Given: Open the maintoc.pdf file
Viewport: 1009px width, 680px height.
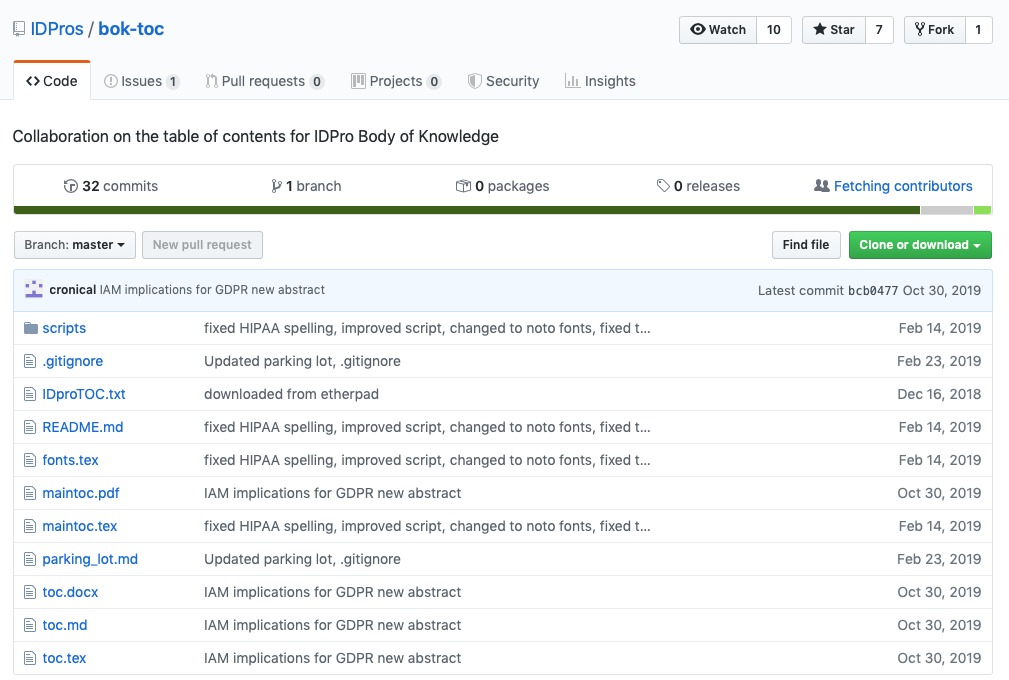Looking at the screenshot, I should [81, 493].
